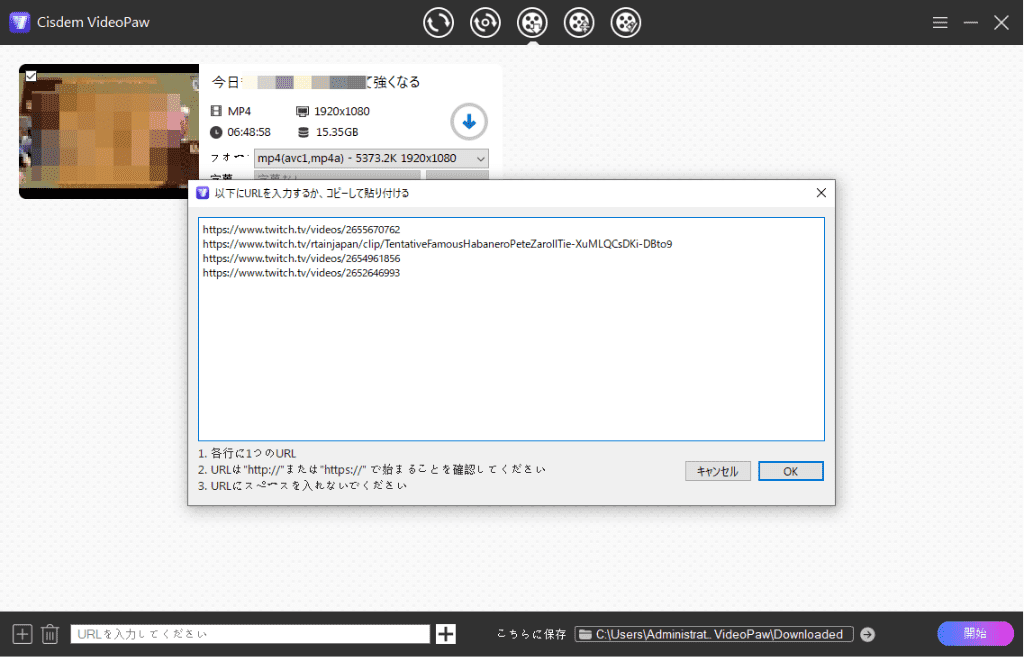
Task: Click the trash delete icon
Action: [x=50, y=634]
